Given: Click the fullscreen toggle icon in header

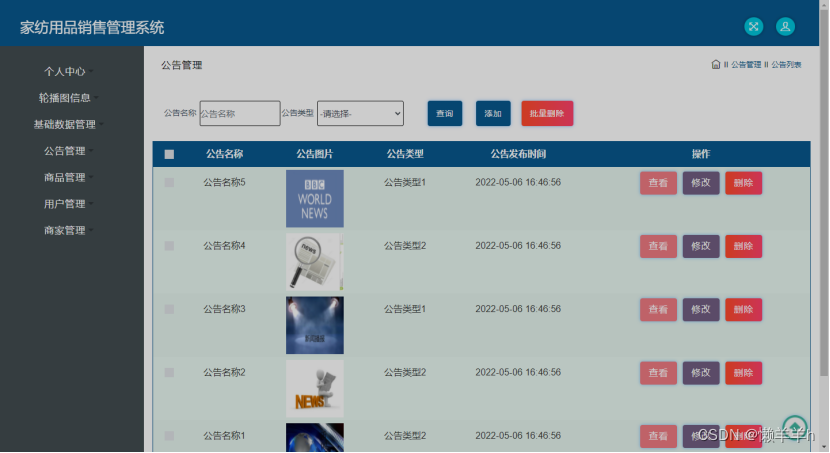Looking at the screenshot, I should [753, 26].
